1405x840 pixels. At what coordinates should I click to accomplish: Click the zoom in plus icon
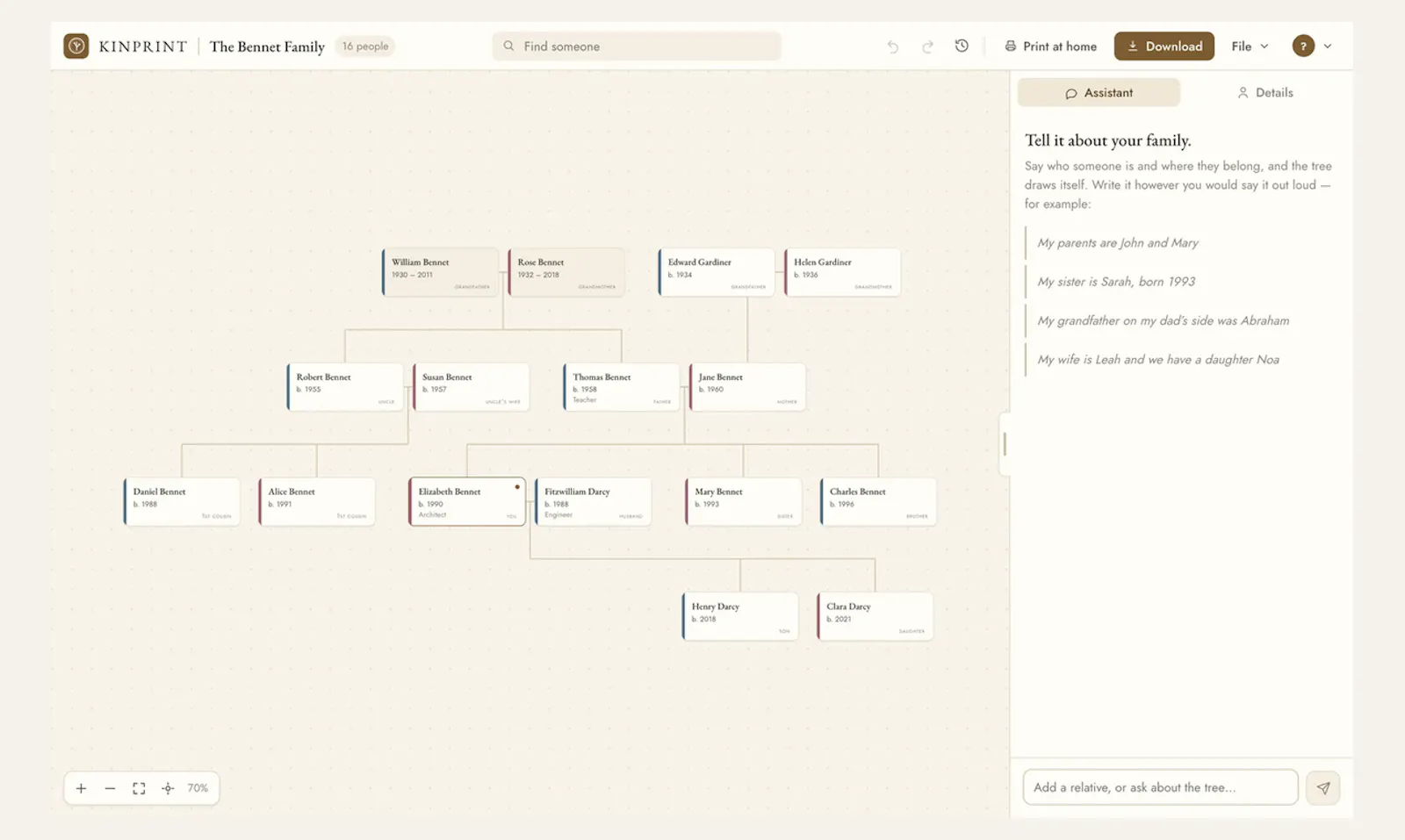(81, 788)
